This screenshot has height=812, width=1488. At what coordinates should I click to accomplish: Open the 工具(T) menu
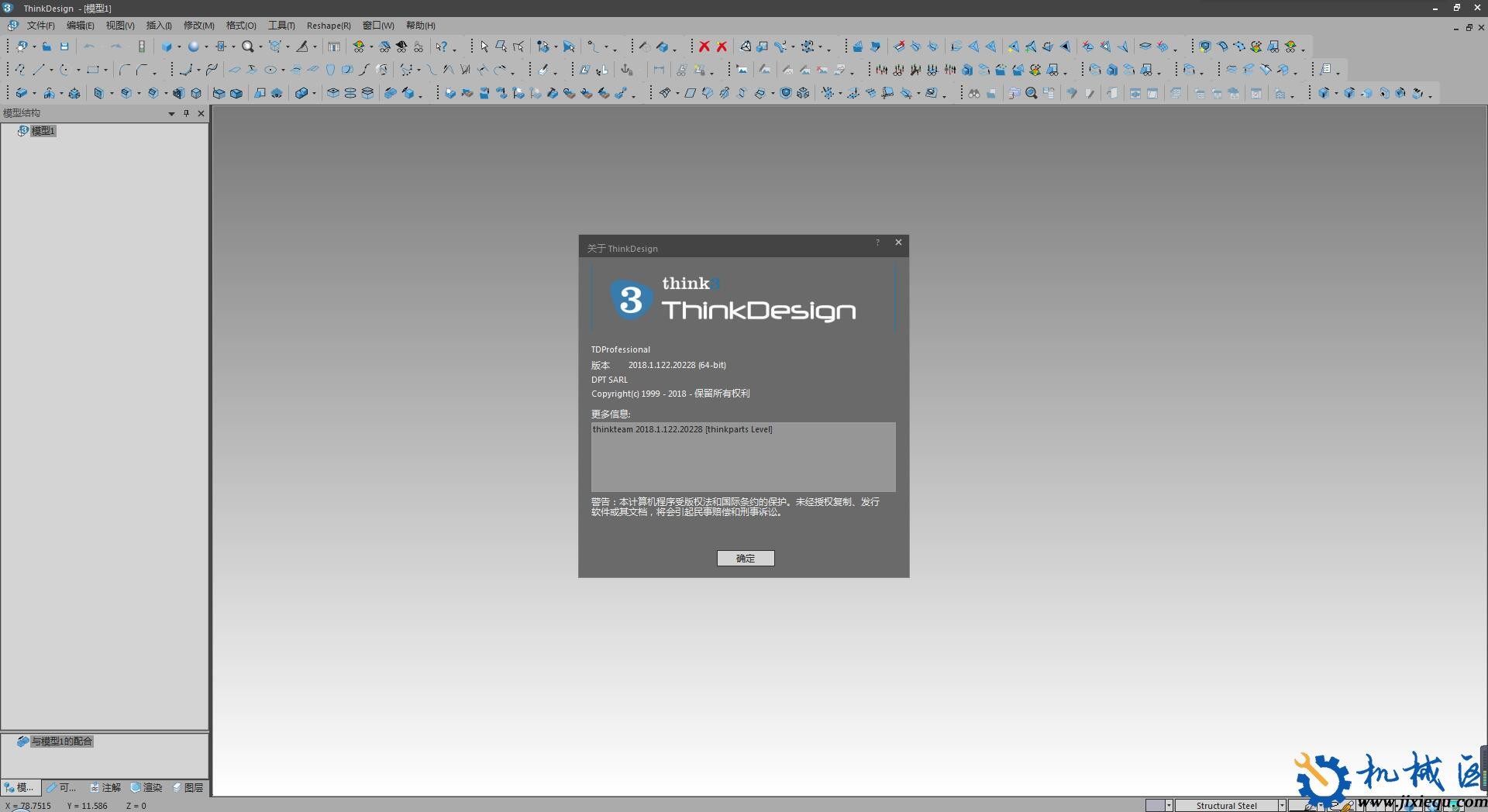(x=281, y=25)
